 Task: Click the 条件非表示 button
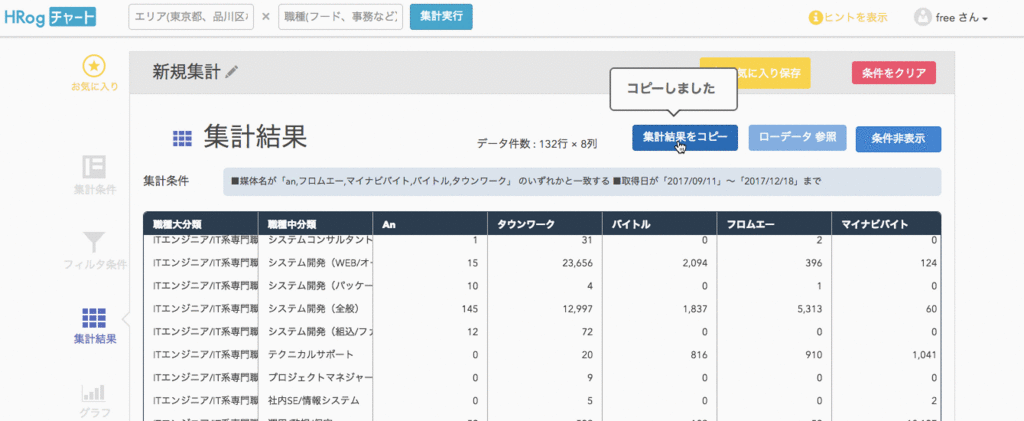click(x=899, y=139)
